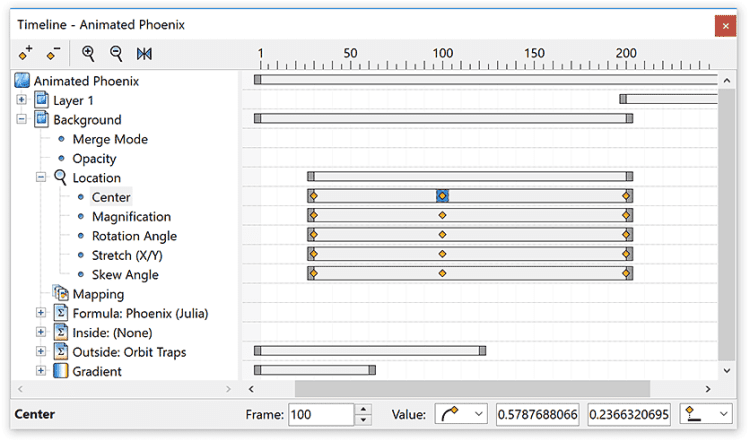Select the Rotation Angle keyframe at frame 100
Screen dimensions: 750x441
click(x=442, y=234)
